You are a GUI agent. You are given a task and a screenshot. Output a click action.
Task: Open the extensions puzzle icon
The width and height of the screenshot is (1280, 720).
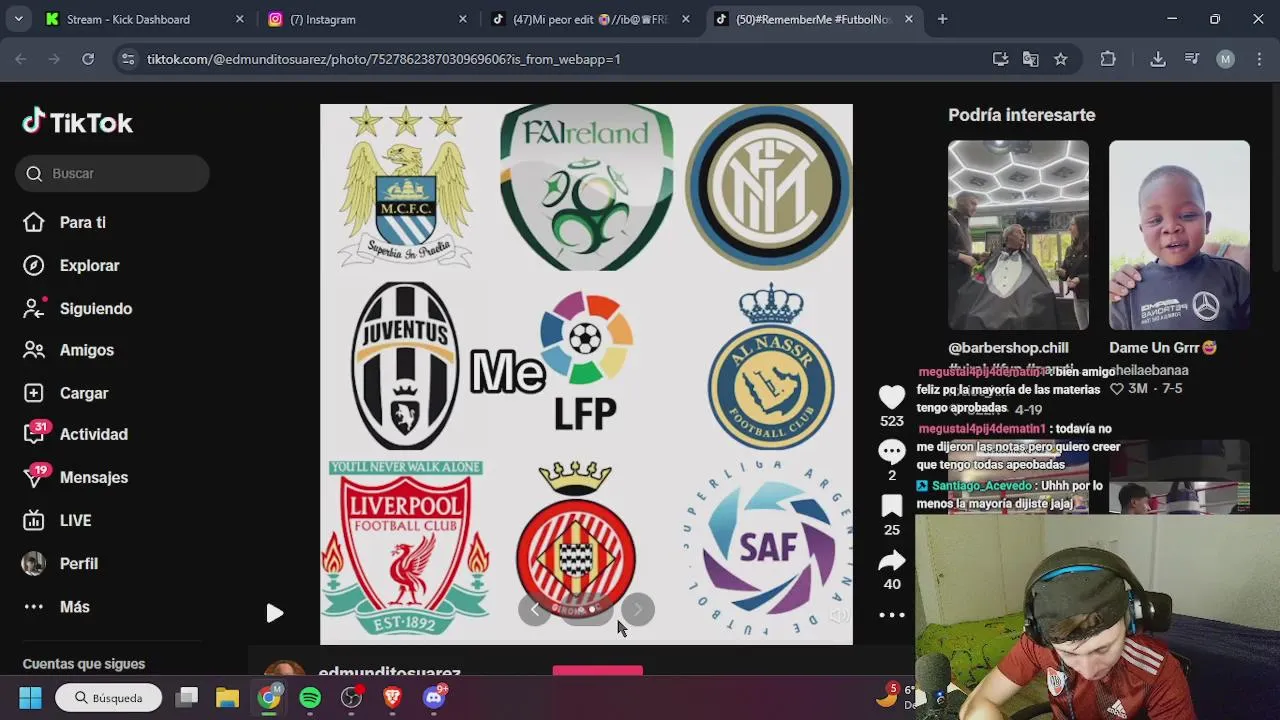(x=1108, y=59)
